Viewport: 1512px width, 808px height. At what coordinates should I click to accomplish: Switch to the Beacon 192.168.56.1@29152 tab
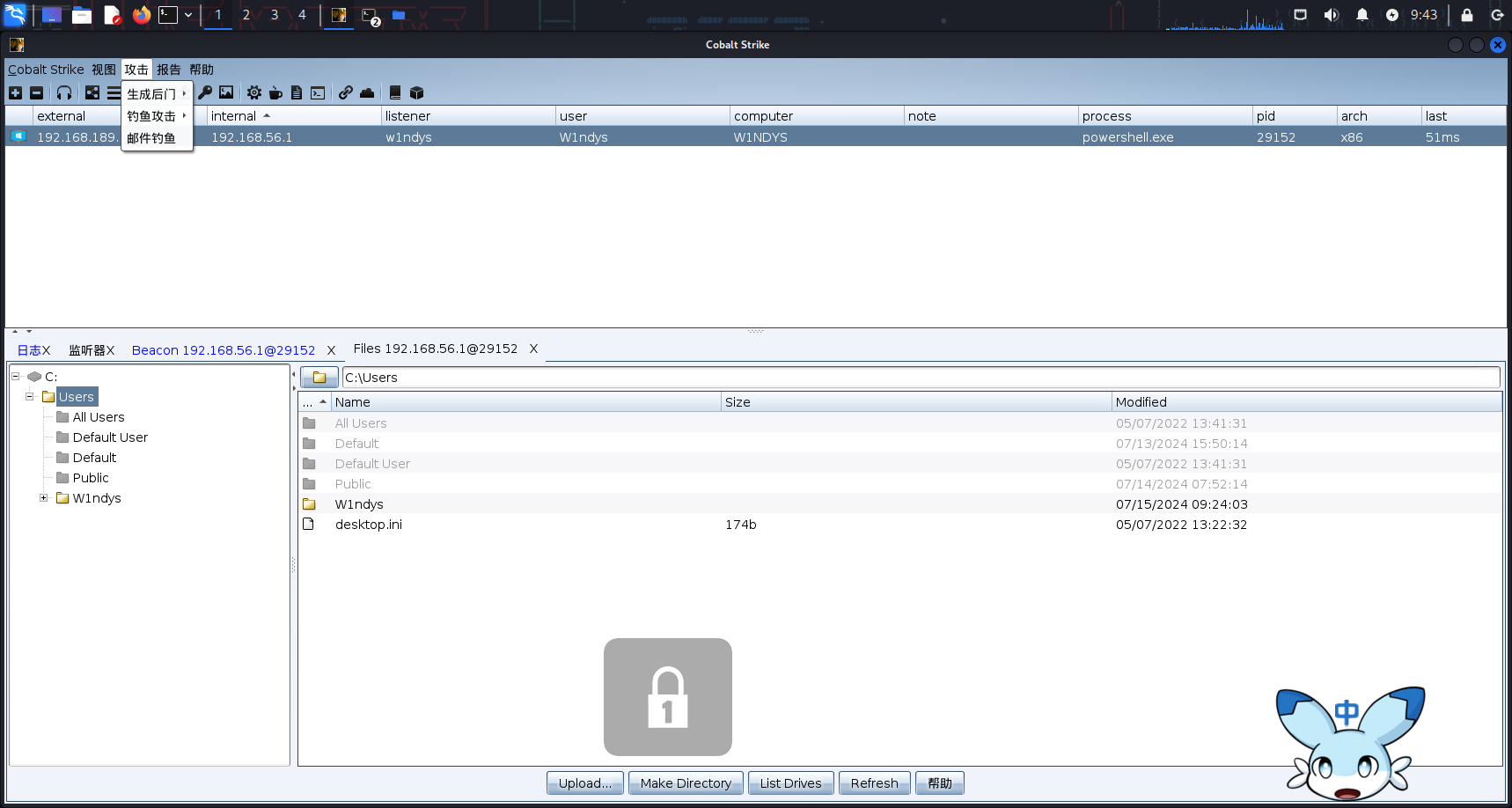tap(223, 350)
